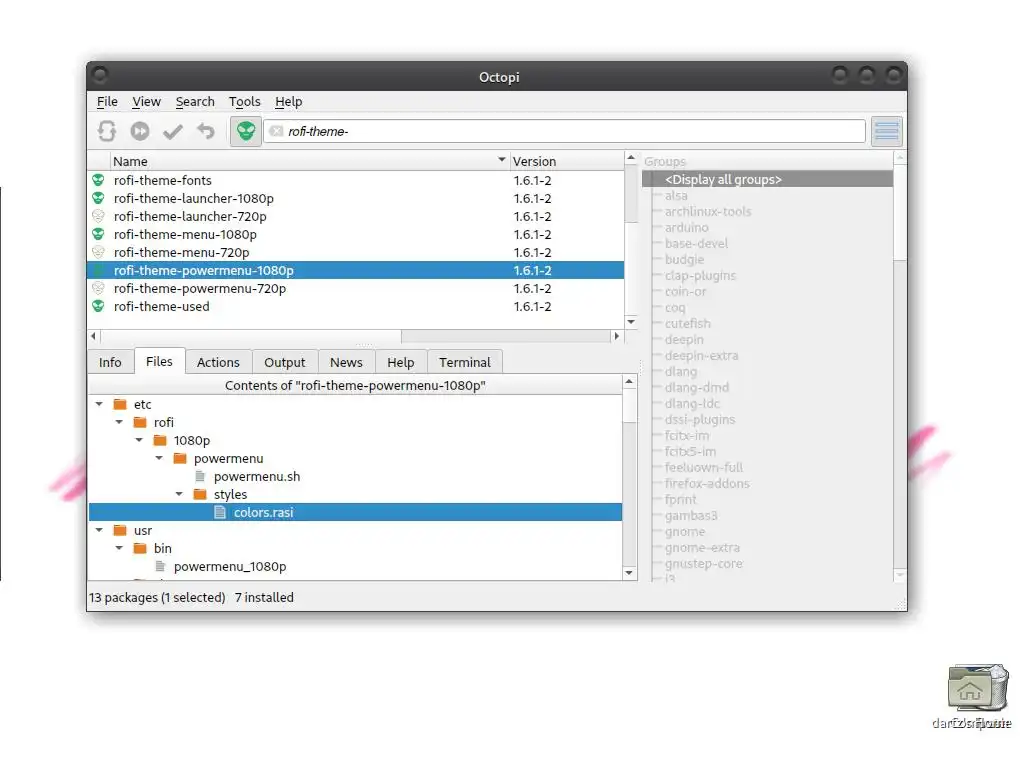The width and height of the screenshot is (1024, 768).
Task: Click the status icon of rofi-theme-powermenu-720p
Action: (x=98, y=288)
